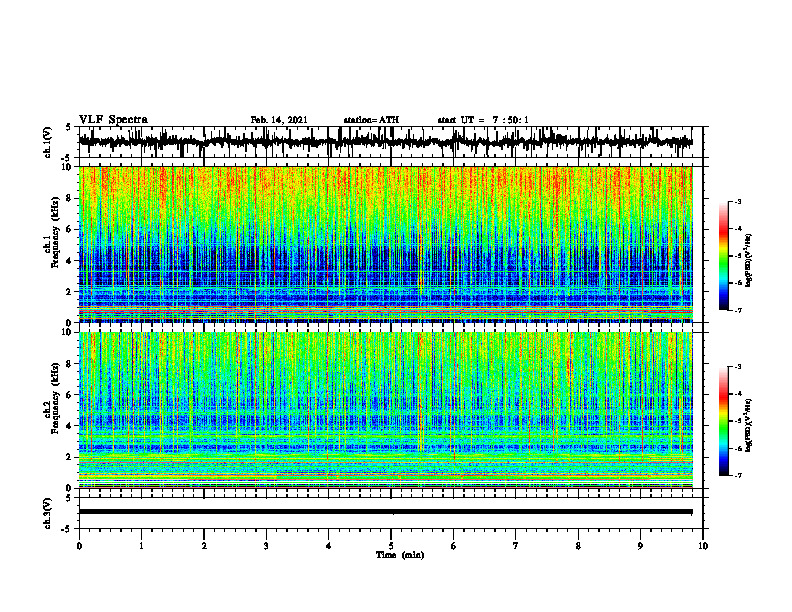Select the date label "Feb. 14, 2021"
Viewport: 792px width, 612px height.
click(279, 120)
